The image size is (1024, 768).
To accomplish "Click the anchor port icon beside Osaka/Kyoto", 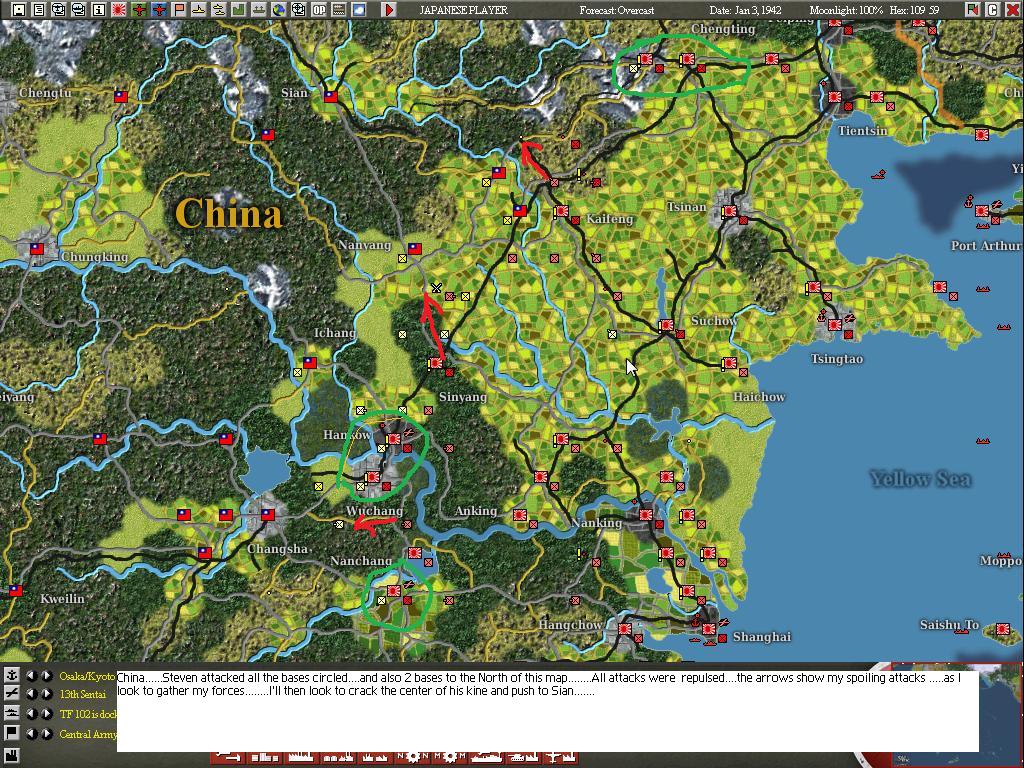I will click(x=11, y=675).
